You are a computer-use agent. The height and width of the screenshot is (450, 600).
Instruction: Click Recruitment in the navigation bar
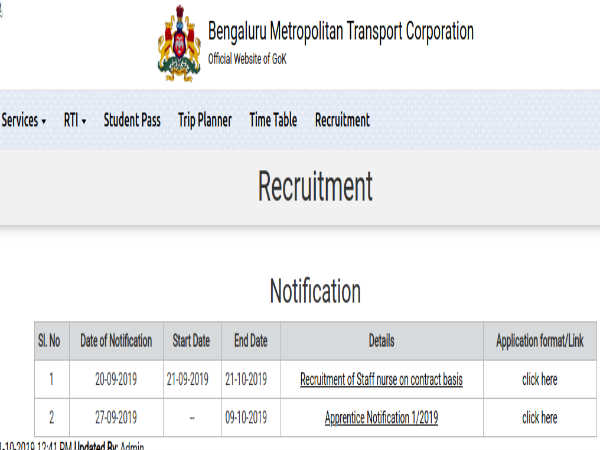(342, 120)
